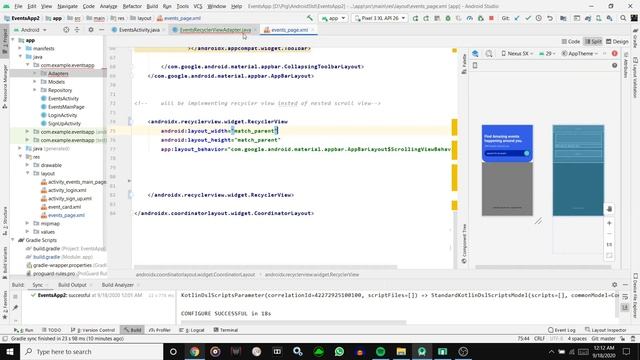
Task: Open Android Studio from the taskbar
Action: (422, 351)
